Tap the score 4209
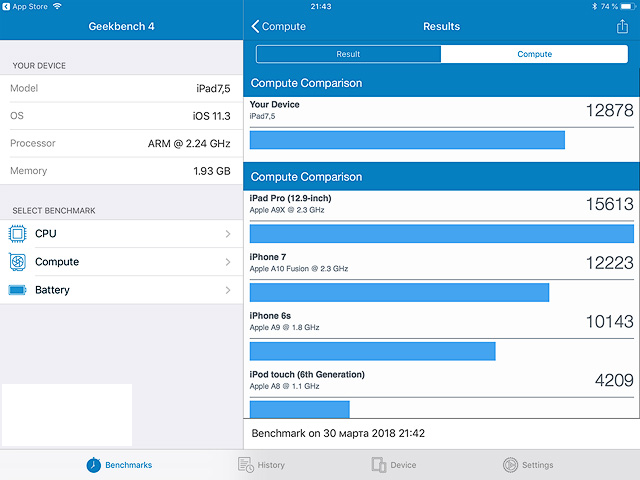Image resolution: width=640 pixels, height=480 pixels. (614, 380)
